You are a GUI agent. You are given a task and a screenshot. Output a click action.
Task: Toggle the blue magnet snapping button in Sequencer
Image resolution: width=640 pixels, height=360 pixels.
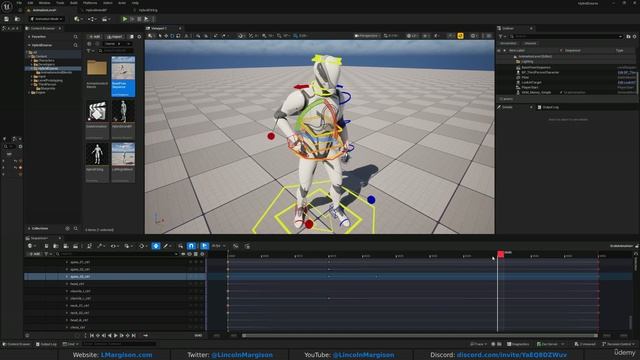click(191, 246)
